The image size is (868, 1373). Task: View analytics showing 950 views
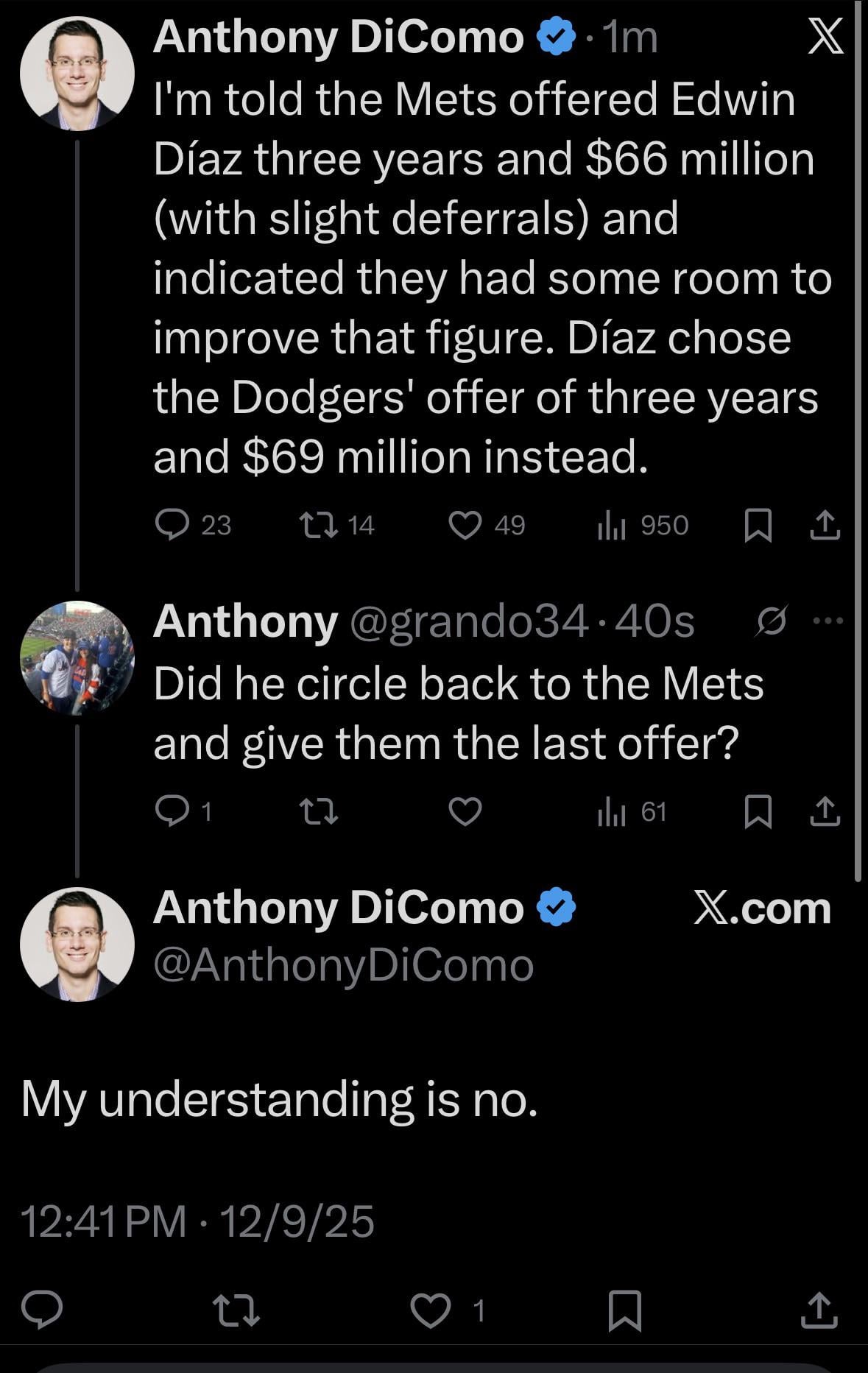(x=611, y=526)
